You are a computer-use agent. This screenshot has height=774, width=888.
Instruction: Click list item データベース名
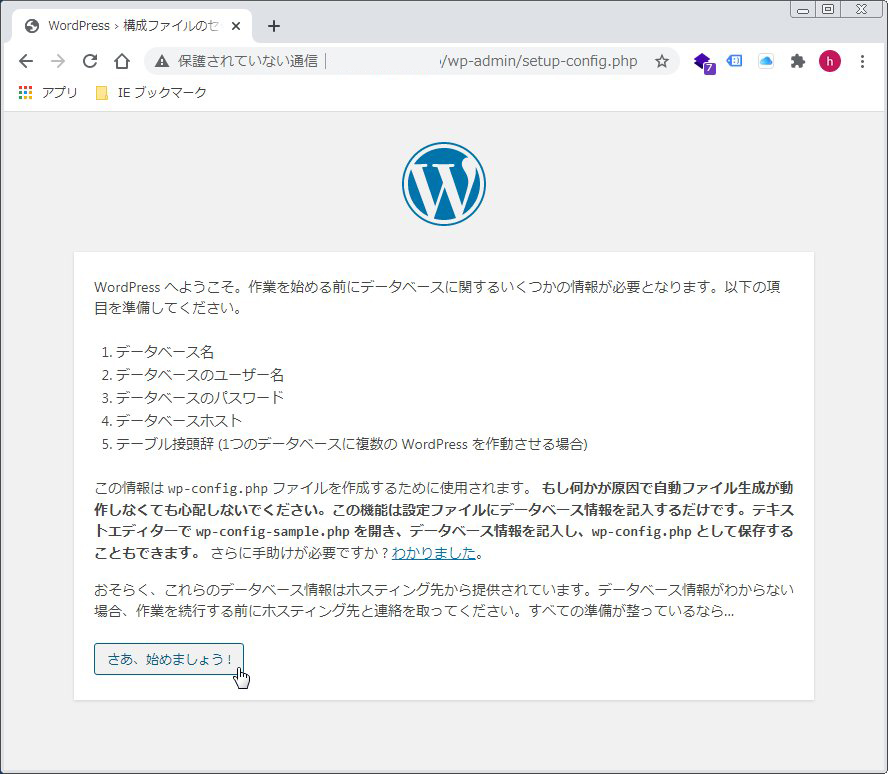[165, 352]
